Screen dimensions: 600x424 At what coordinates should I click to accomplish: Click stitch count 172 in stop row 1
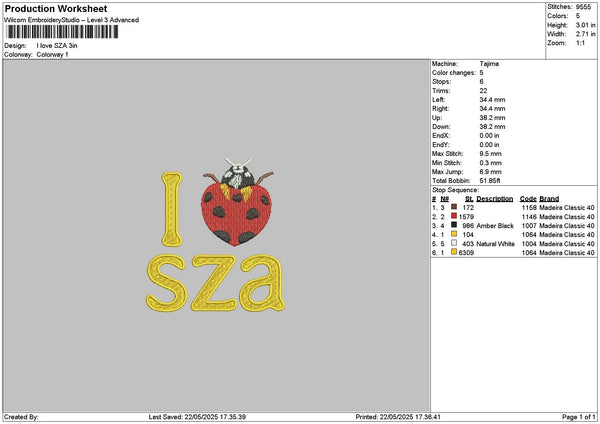pos(468,208)
